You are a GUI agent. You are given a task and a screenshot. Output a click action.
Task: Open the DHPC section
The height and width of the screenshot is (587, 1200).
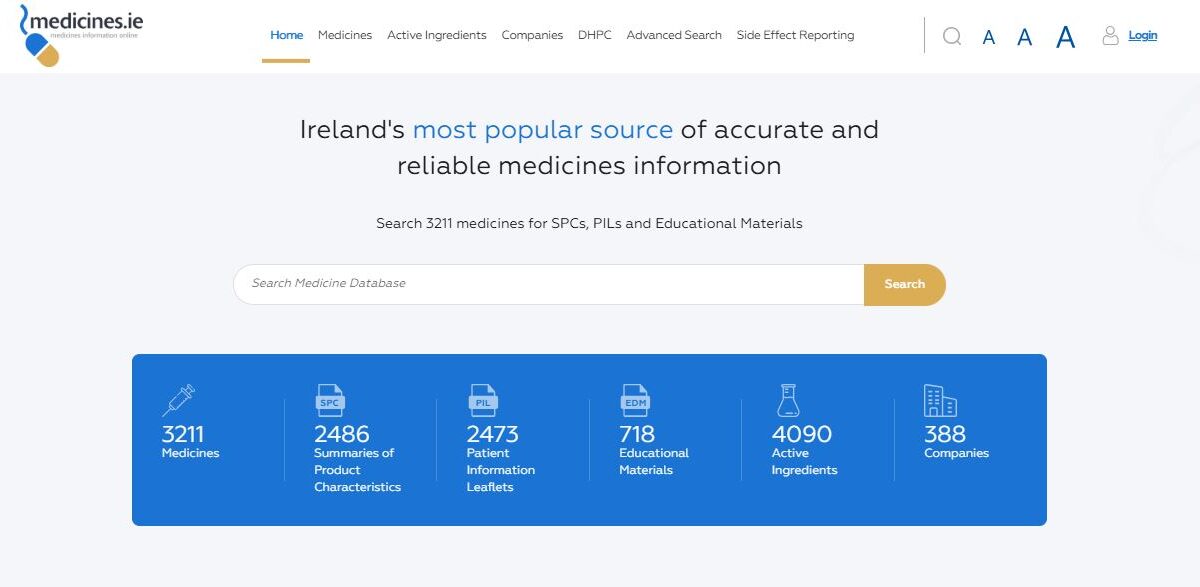point(594,34)
